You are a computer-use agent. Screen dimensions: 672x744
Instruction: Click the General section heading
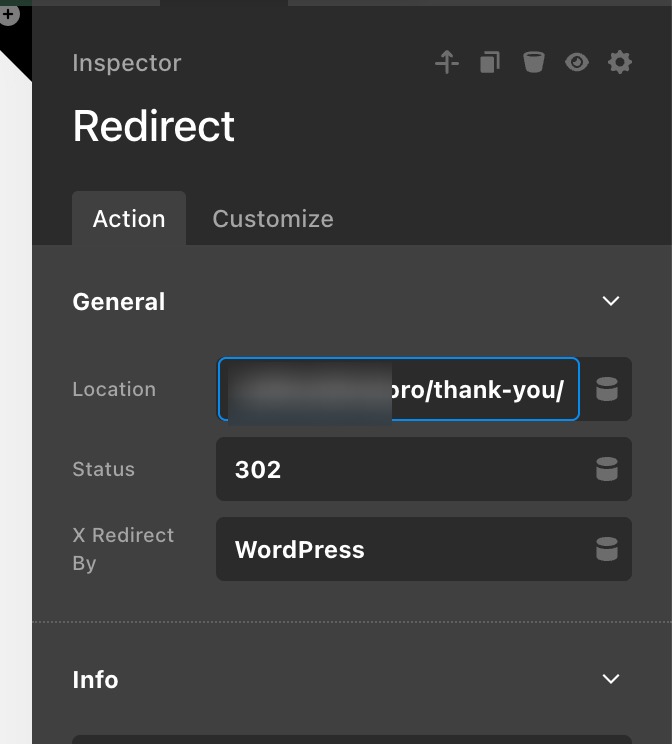119,302
